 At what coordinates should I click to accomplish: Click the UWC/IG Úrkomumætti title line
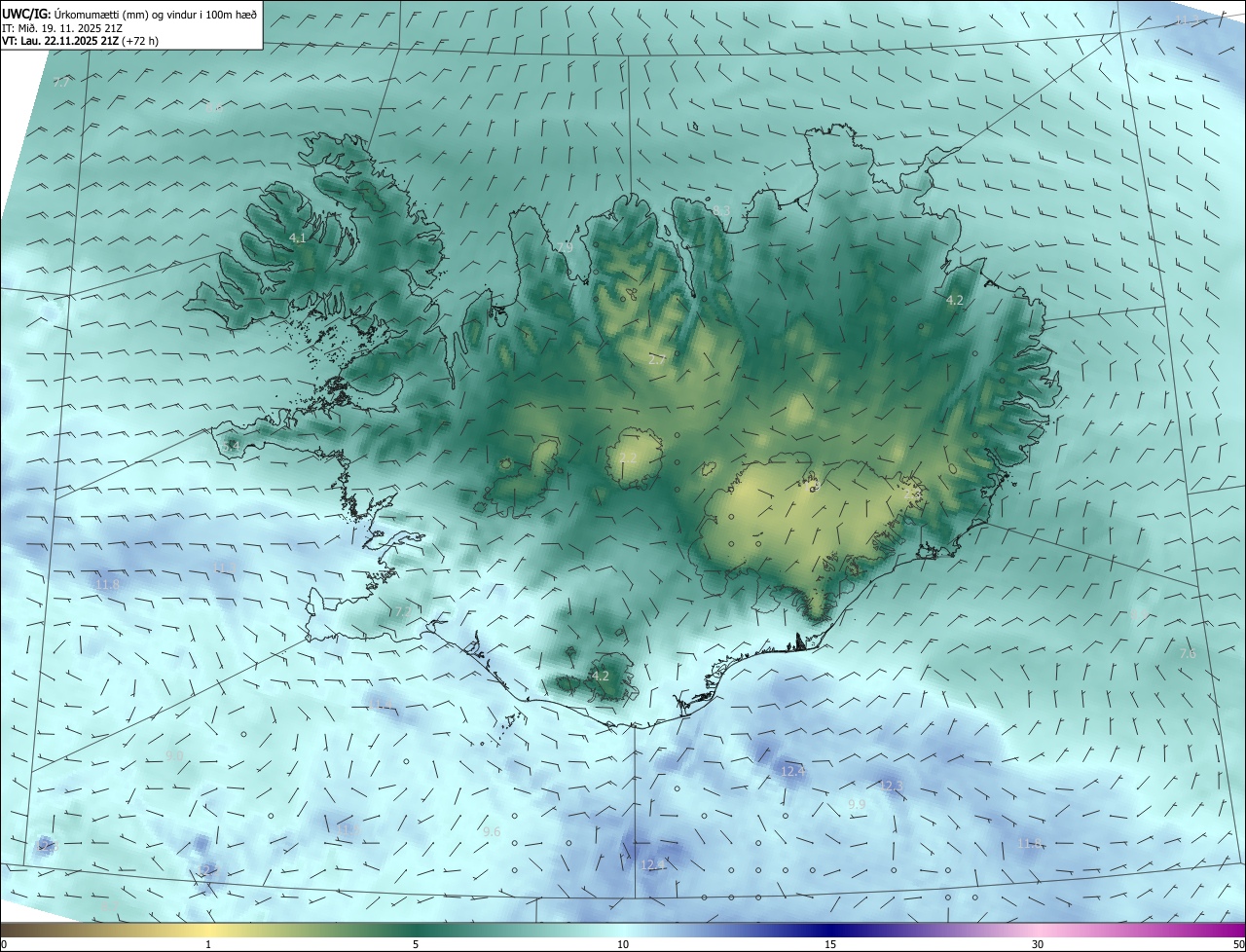pyautogui.click(x=129, y=14)
